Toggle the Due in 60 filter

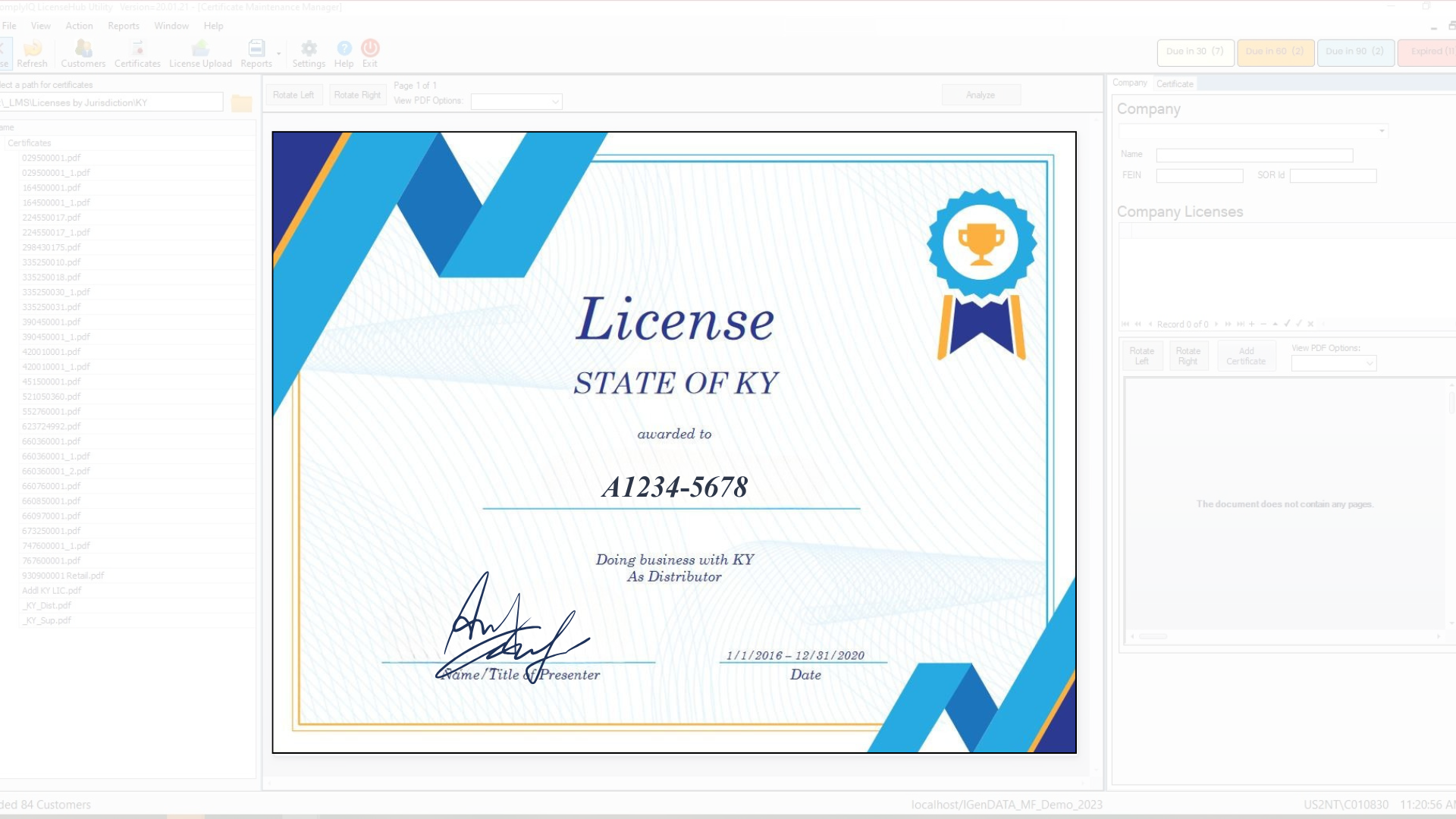[x=1275, y=52]
